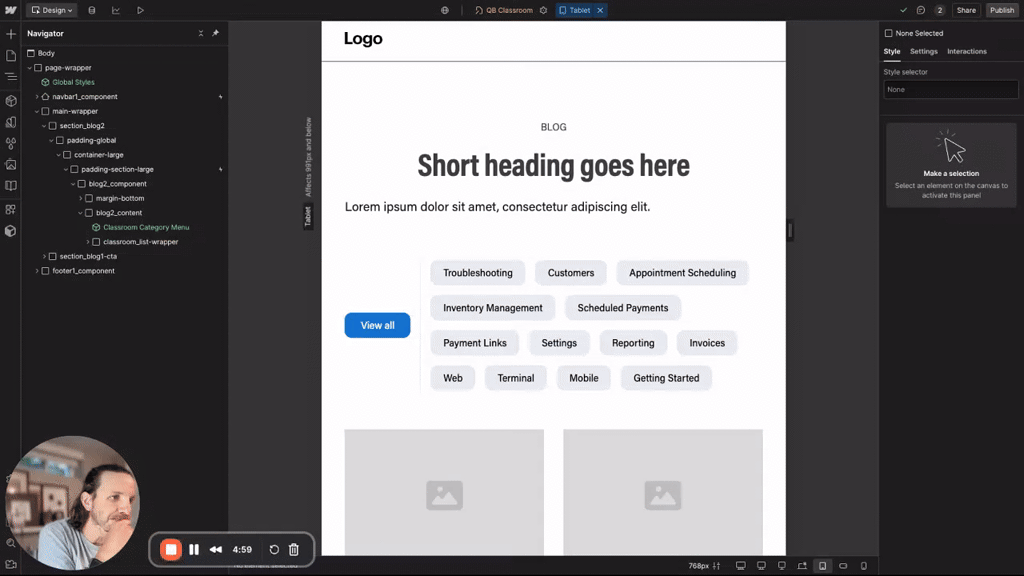
Task: Click the canvas right-edge resize handle
Action: click(790, 231)
